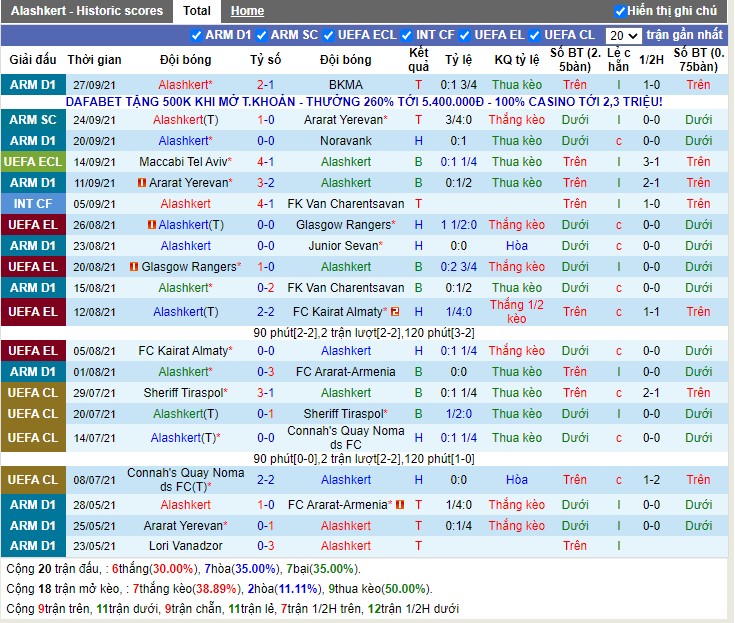Click red card icon next to Alashkert(T) 0-0

(153, 225)
